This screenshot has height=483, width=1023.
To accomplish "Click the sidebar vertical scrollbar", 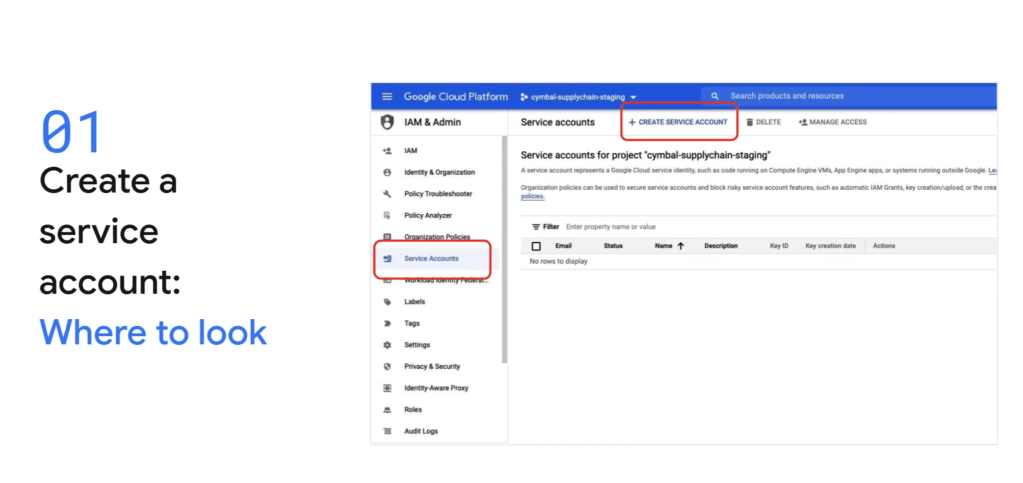I will tap(504, 249).
